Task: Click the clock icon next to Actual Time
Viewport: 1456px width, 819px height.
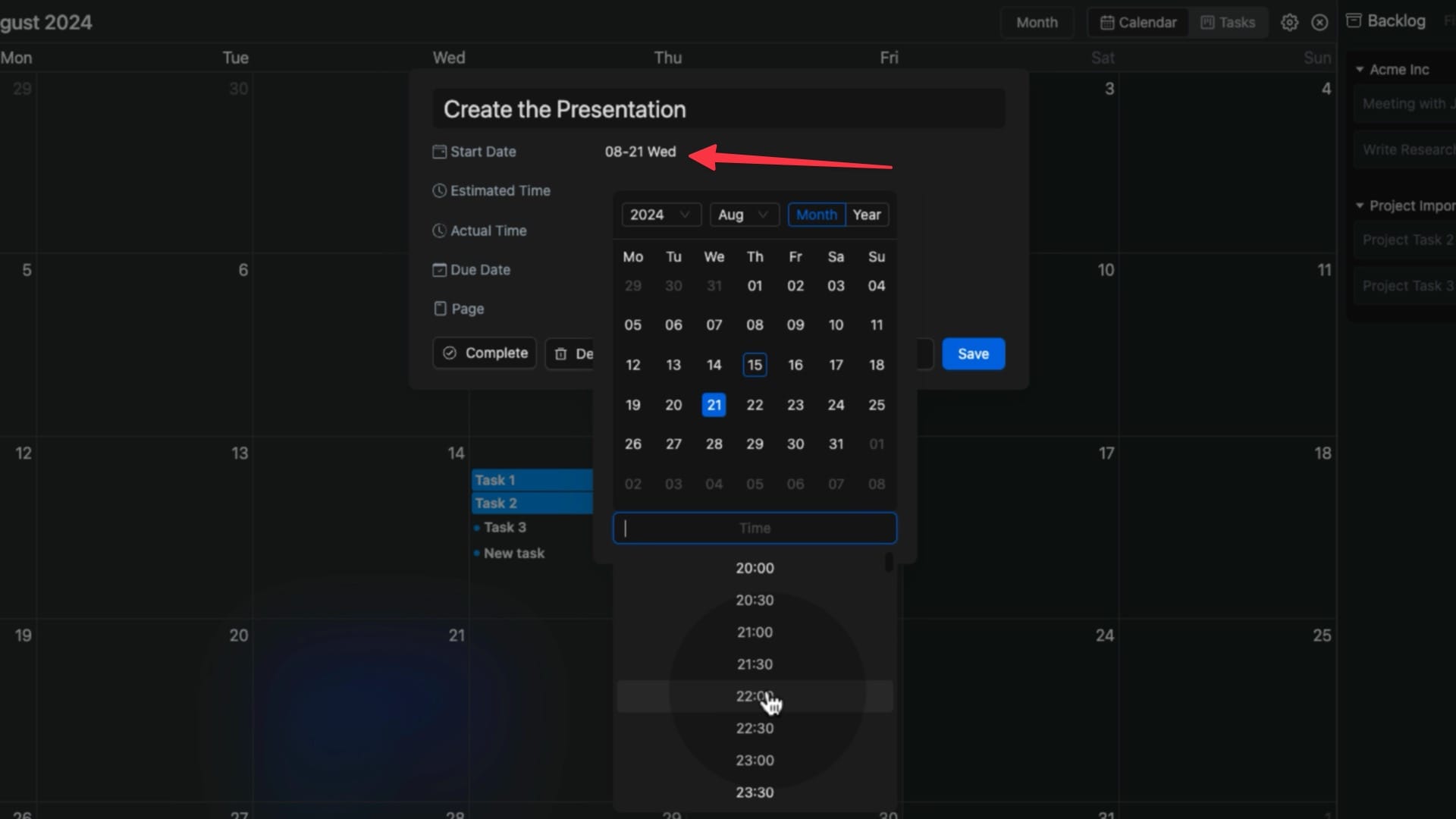Action: tap(439, 230)
